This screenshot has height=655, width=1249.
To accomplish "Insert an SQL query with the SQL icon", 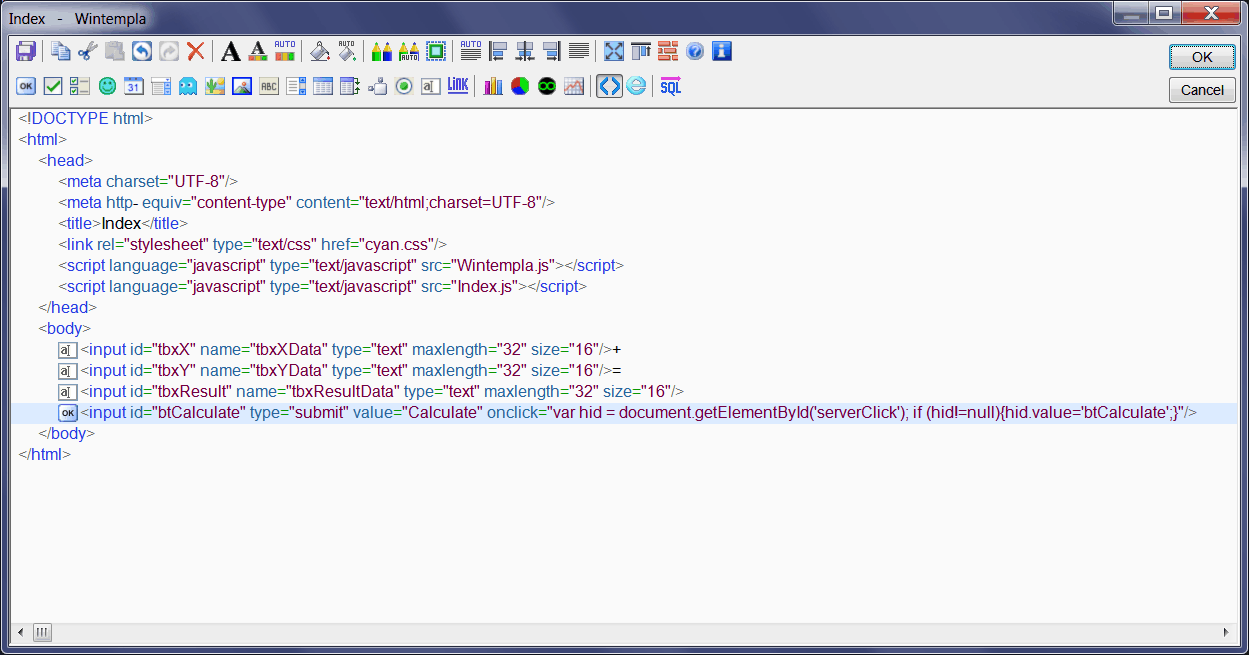I will 671,86.
